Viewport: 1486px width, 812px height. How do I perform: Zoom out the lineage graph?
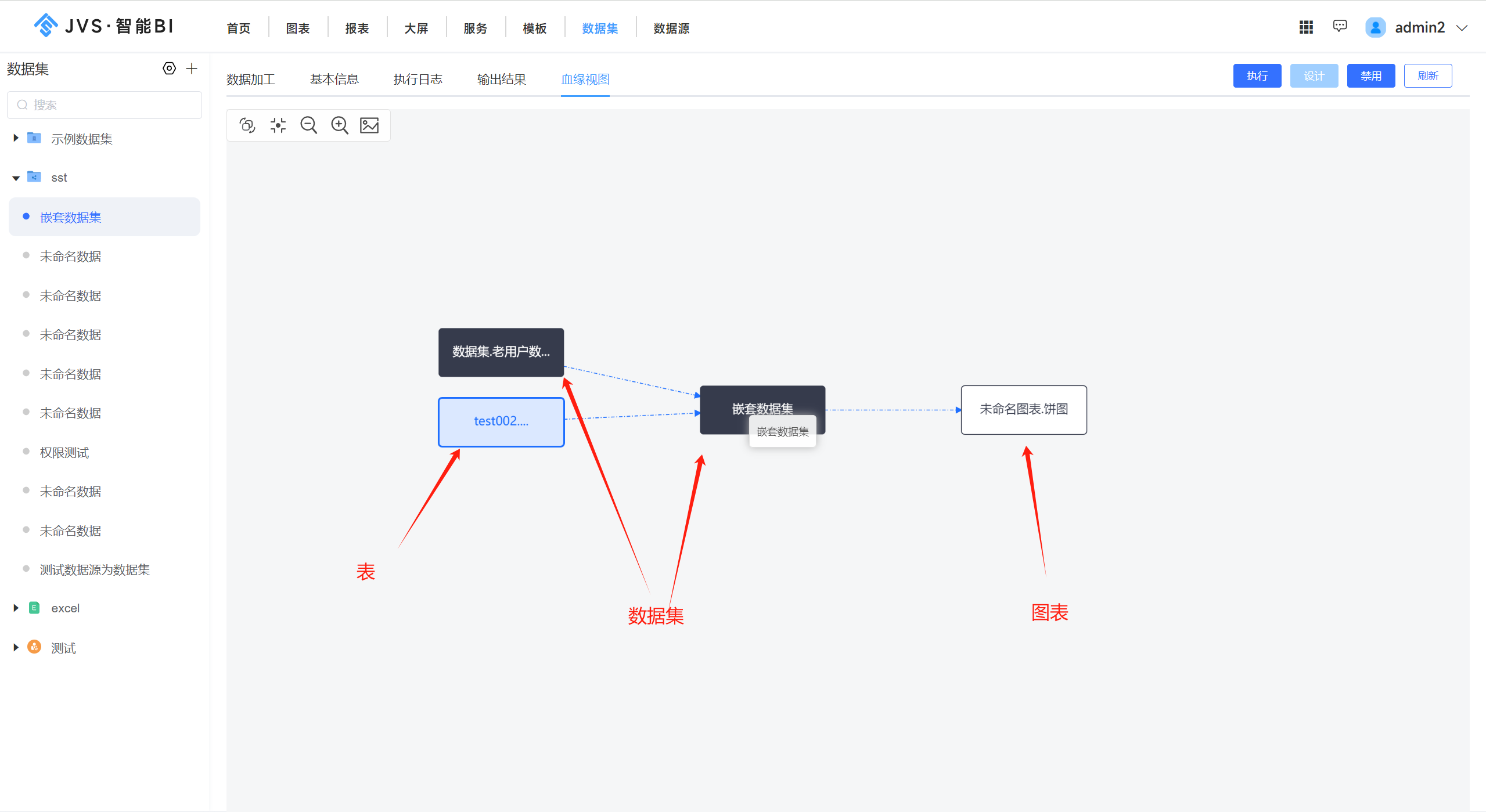pos(308,125)
